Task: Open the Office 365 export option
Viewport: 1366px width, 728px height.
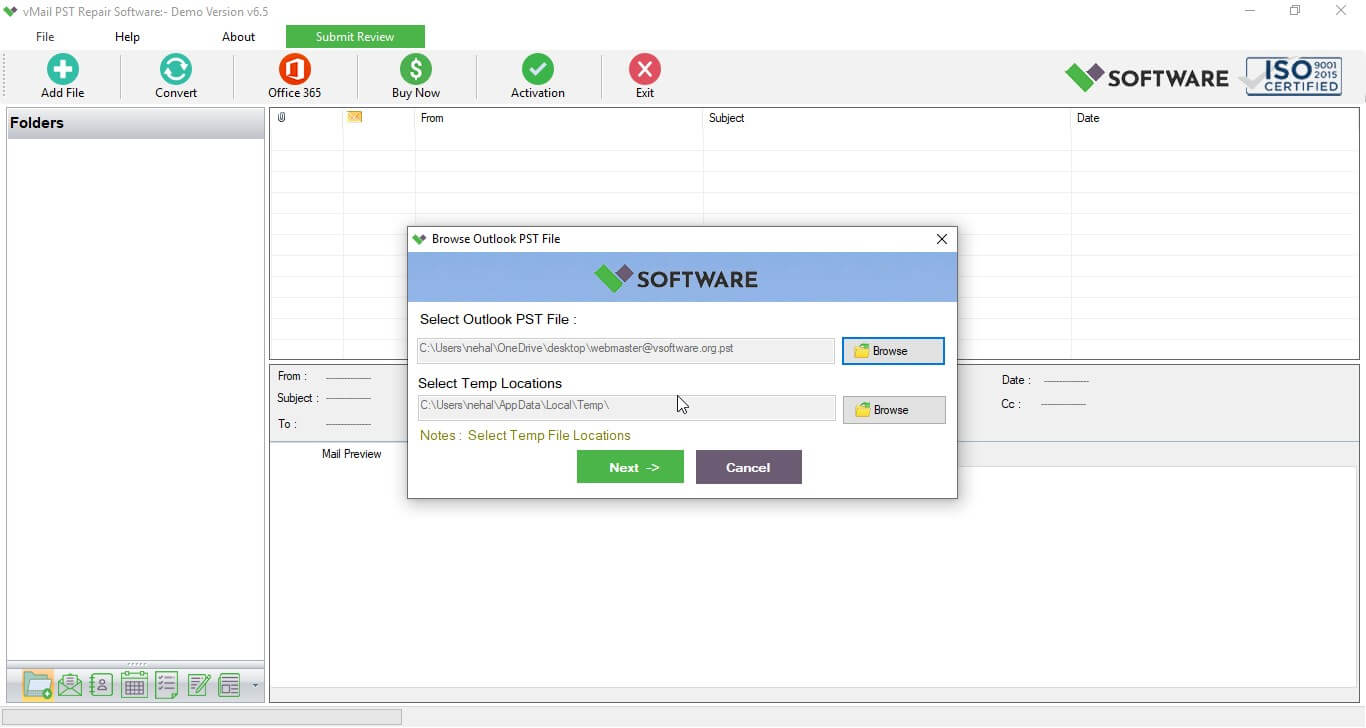Action: click(294, 69)
